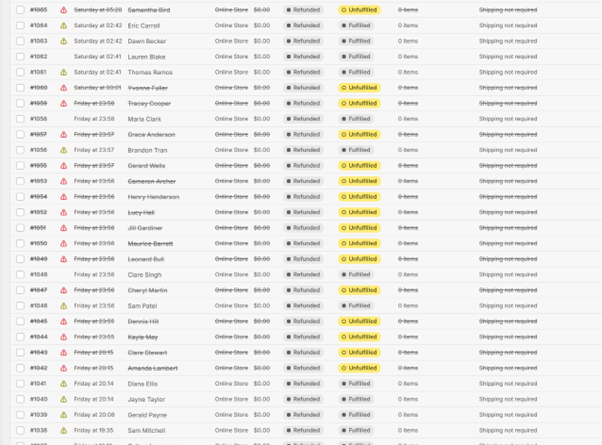Click the red warning icon on order #1047
The width and height of the screenshot is (602, 445).
coord(64,290)
